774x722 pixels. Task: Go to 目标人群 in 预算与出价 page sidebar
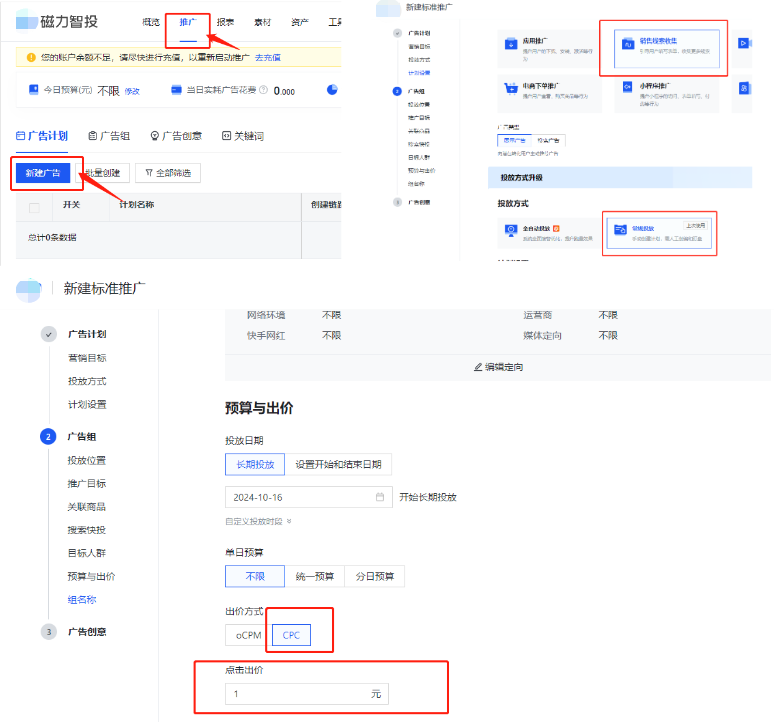[x=86, y=553]
